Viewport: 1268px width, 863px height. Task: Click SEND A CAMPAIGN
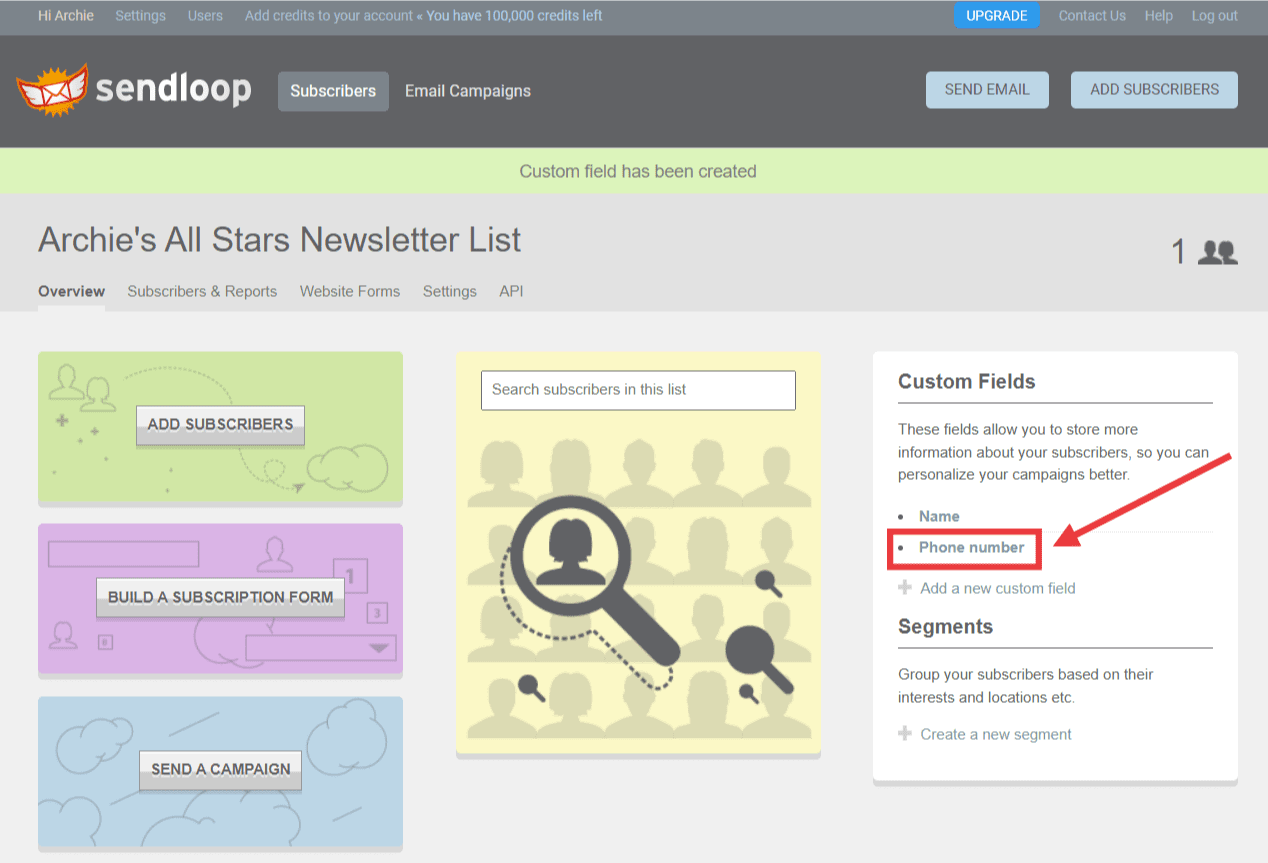tap(220, 770)
